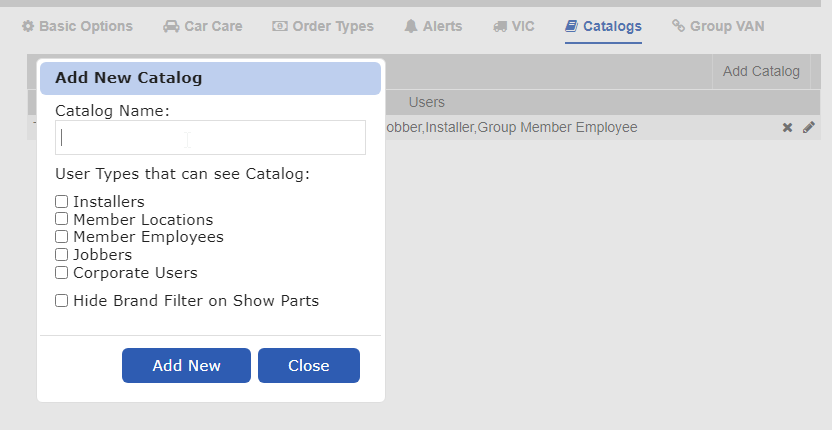Edit the catalog using the pencil icon
This screenshot has height=430, width=832.
[809, 128]
